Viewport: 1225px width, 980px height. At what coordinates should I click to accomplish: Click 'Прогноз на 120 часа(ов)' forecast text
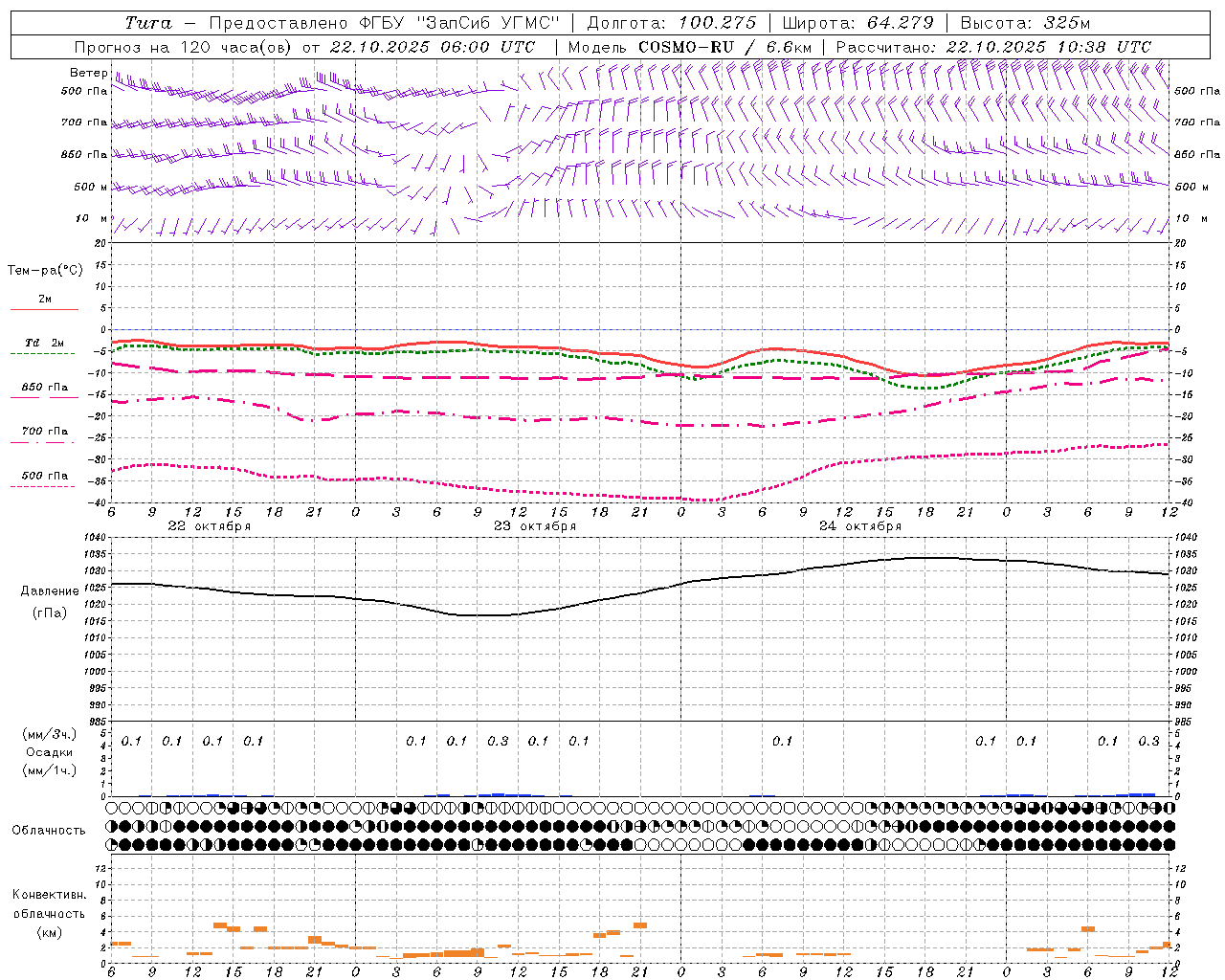185,47
